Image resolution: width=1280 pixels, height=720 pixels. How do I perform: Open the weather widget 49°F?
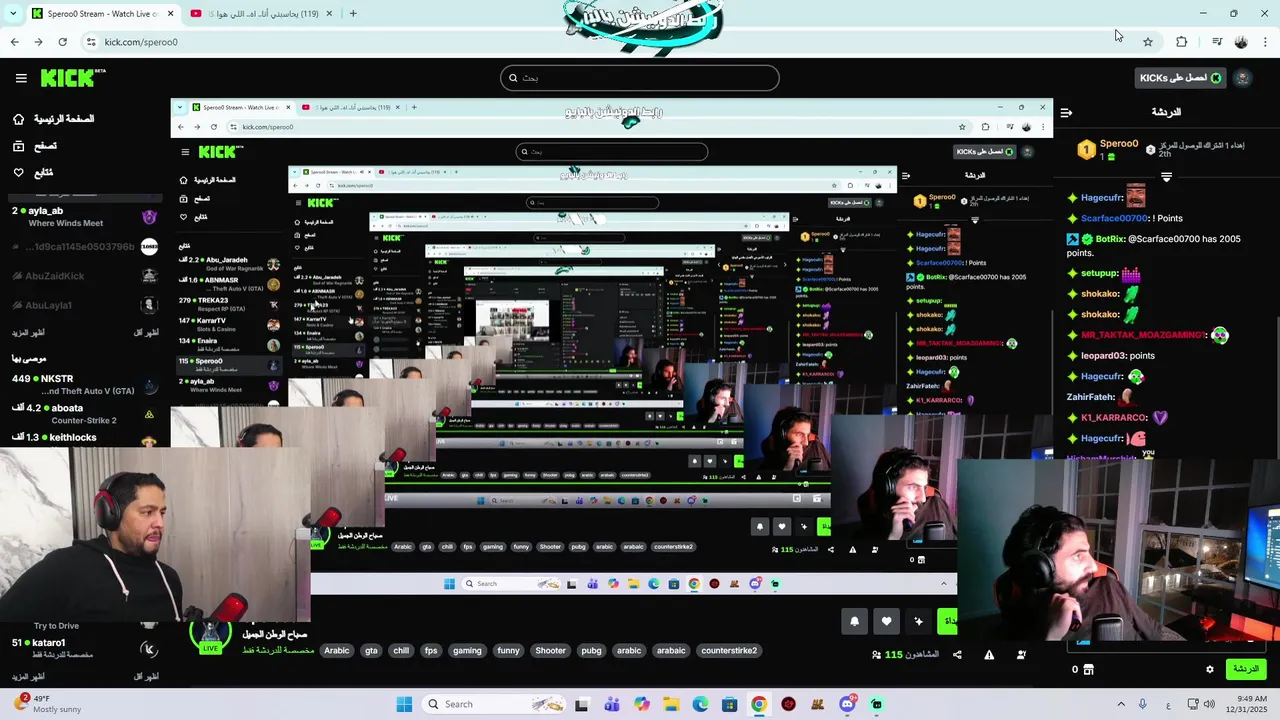[x=48, y=704]
